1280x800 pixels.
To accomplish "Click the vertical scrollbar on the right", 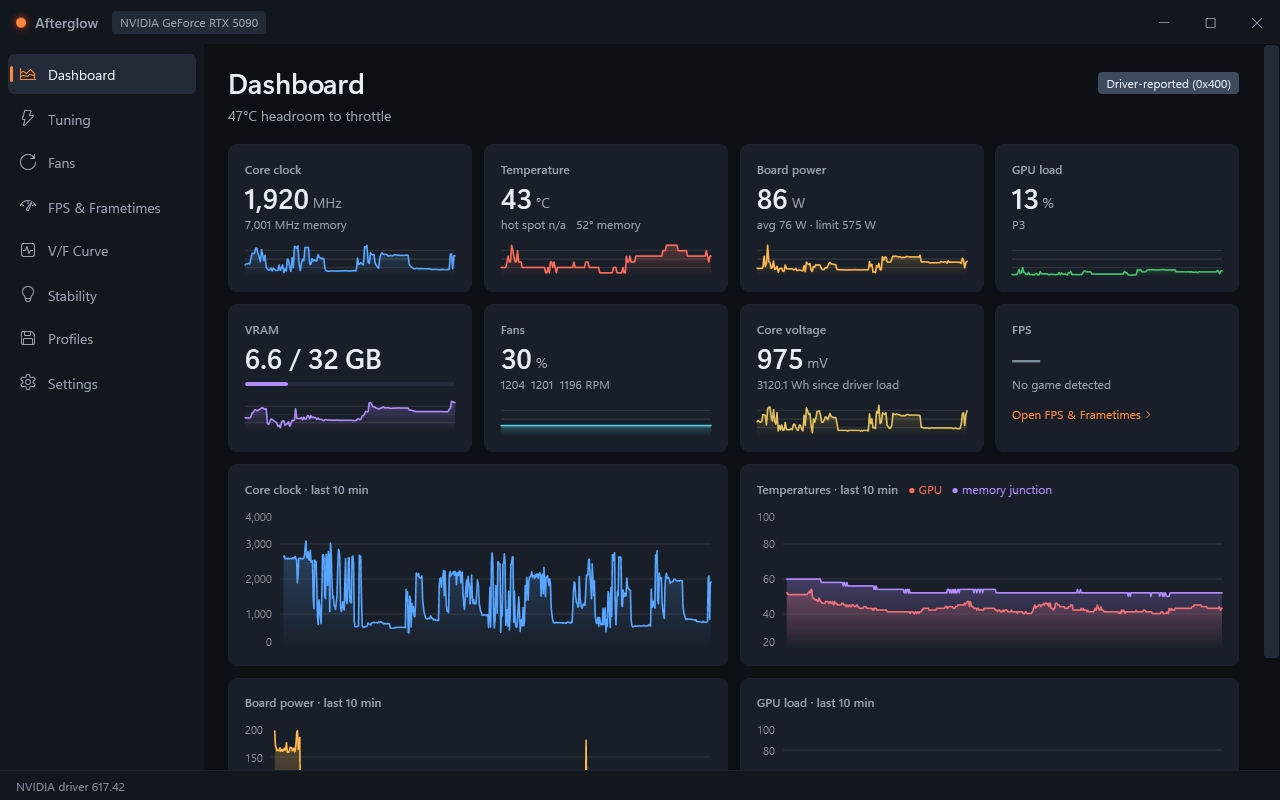I will [x=1271, y=352].
